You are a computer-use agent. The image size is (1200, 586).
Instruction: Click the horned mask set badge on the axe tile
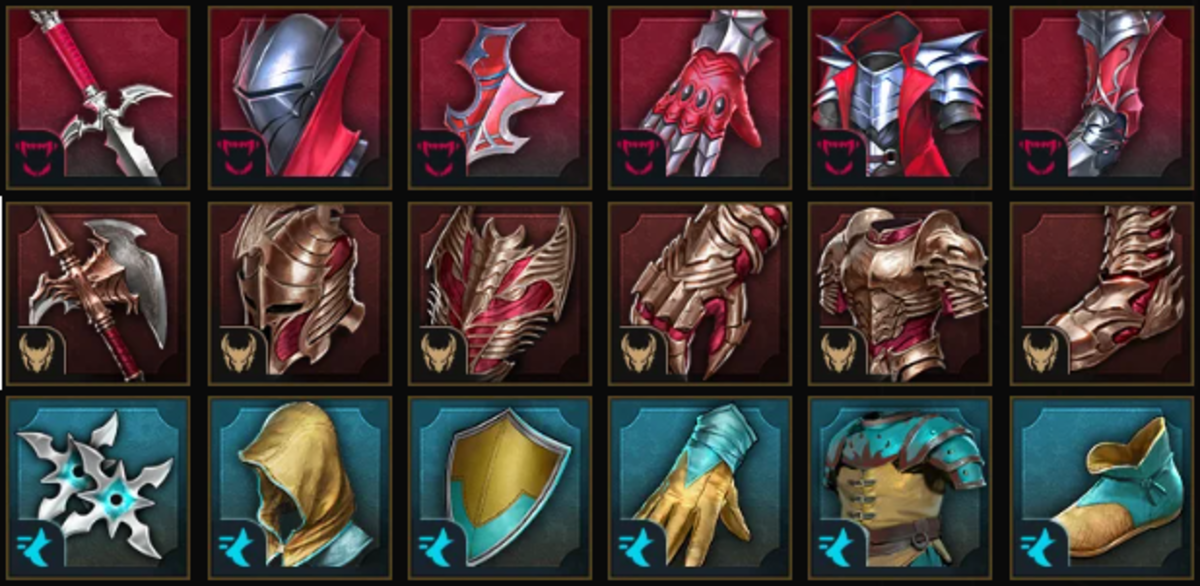click(36, 353)
